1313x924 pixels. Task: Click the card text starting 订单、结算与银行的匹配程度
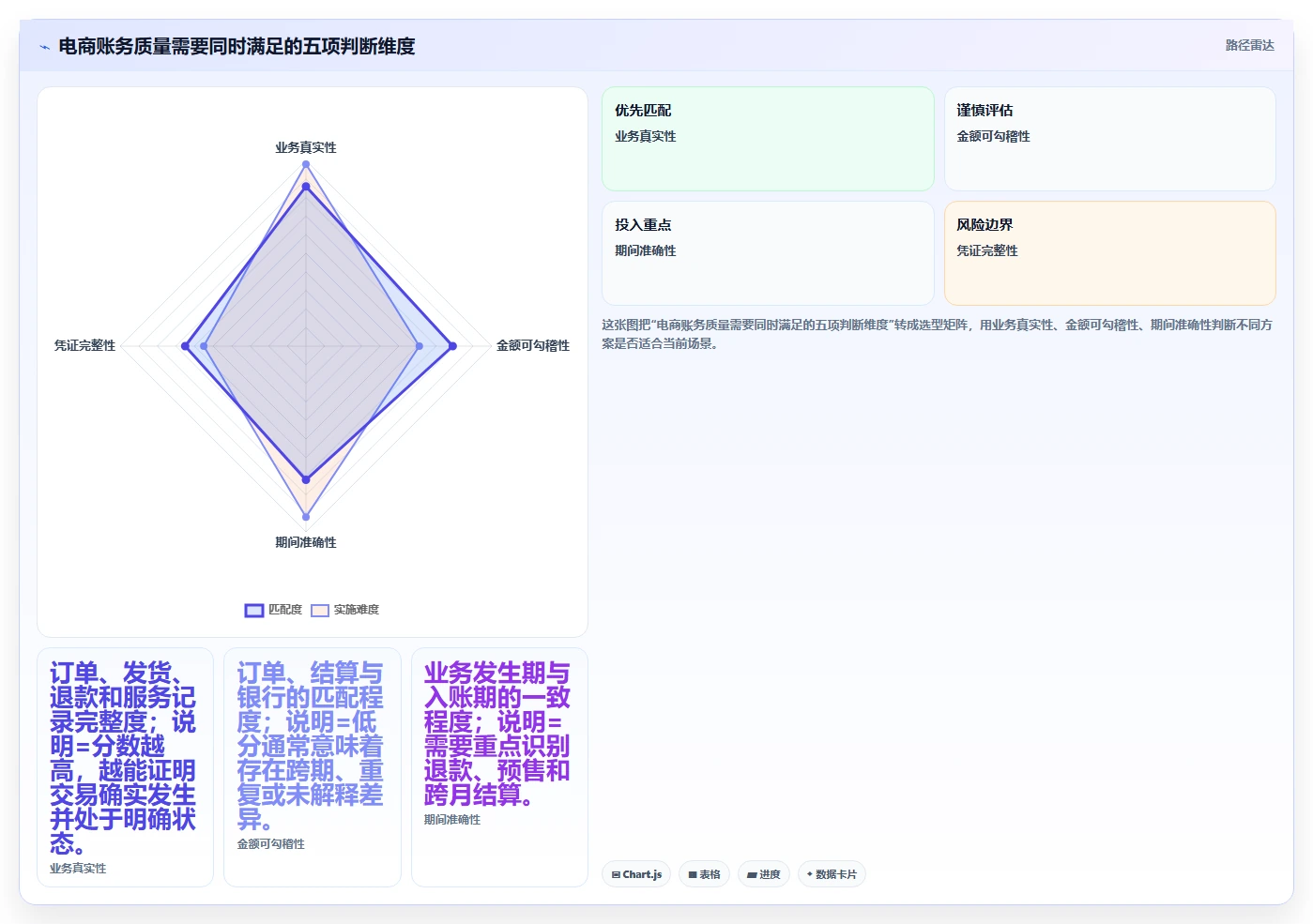tap(311, 746)
